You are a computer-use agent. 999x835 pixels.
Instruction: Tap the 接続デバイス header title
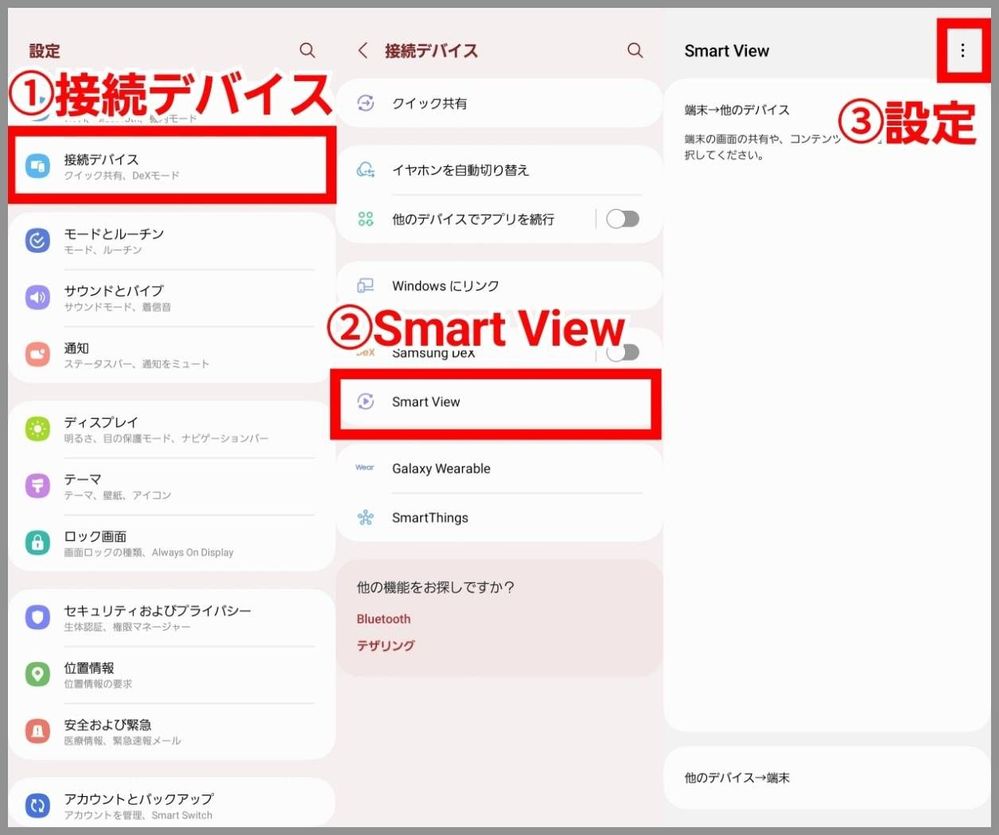(x=431, y=51)
